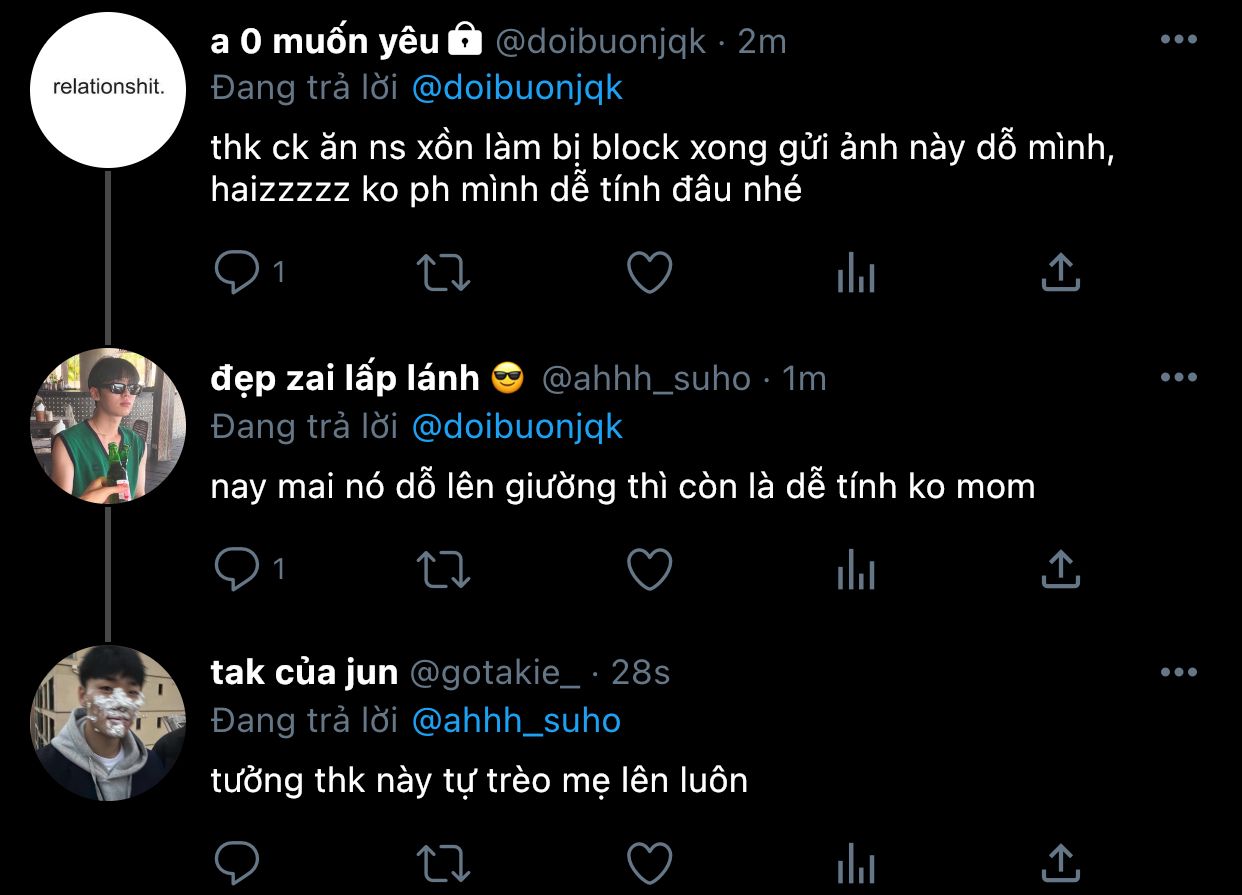The image size is (1242, 895).
Task: Open more options for @gotakie_'s tweet
Action: click(x=1178, y=673)
